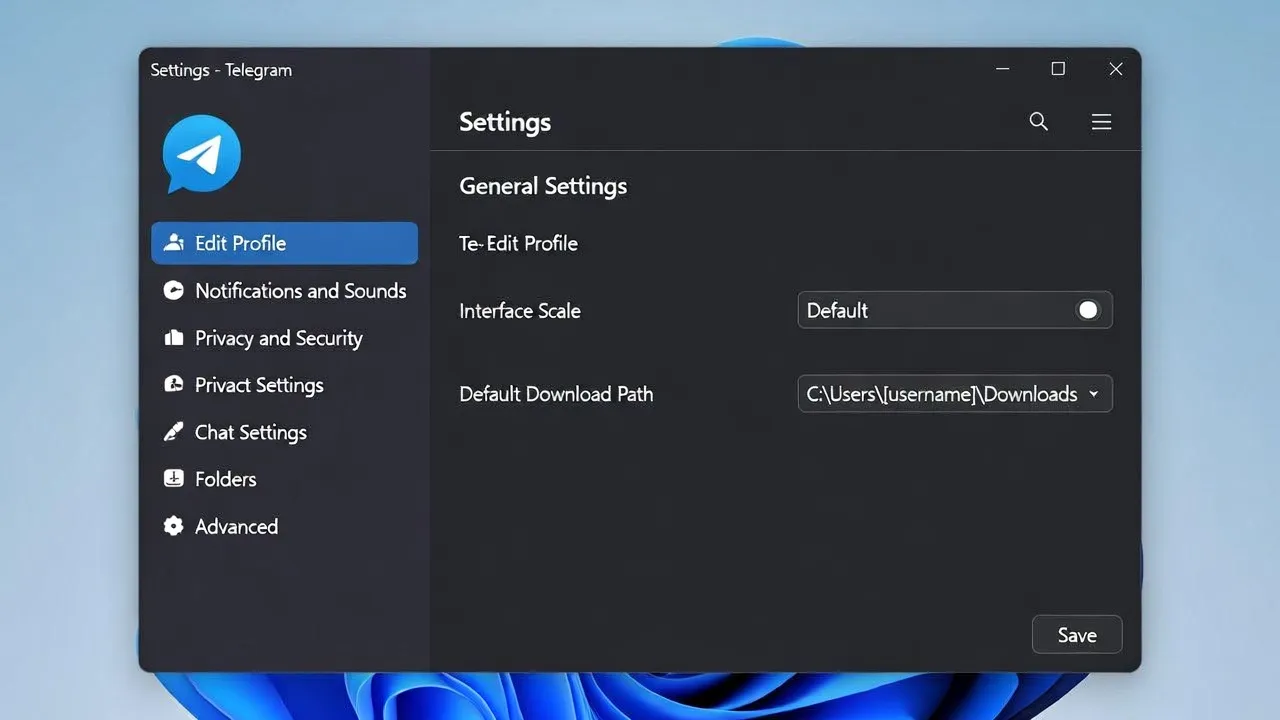The width and height of the screenshot is (1280, 720).
Task: Click the Telegram logo icon
Action: pyautogui.click(x=201, y=153)
